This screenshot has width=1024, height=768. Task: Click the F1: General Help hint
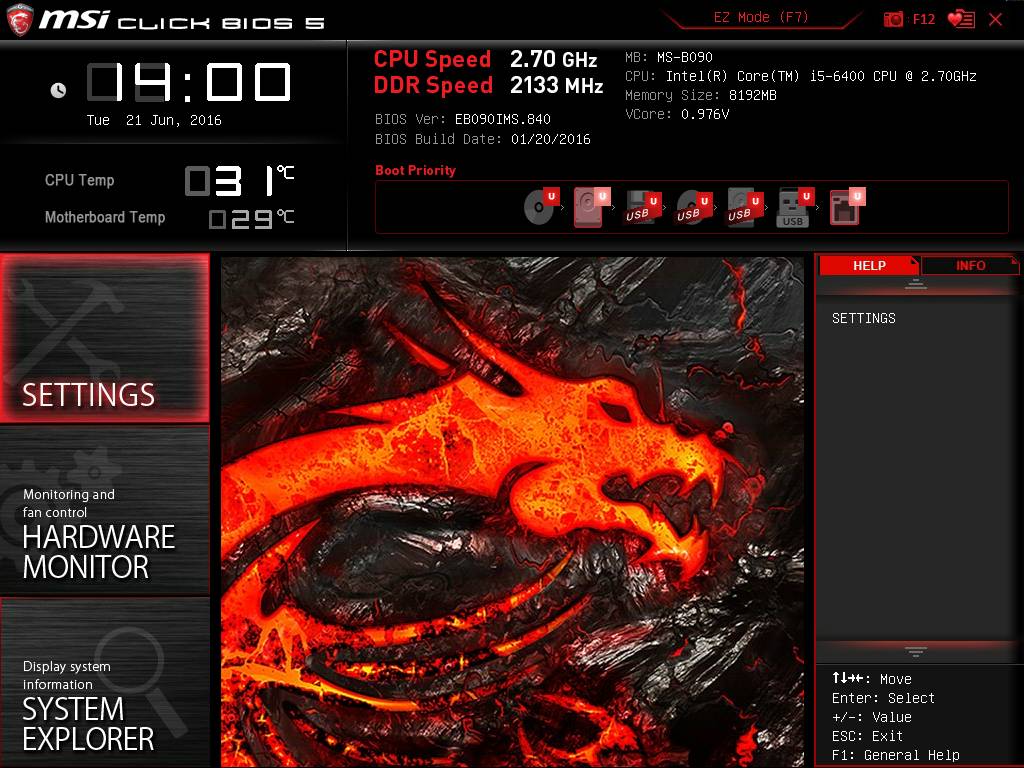coord(895,755)
